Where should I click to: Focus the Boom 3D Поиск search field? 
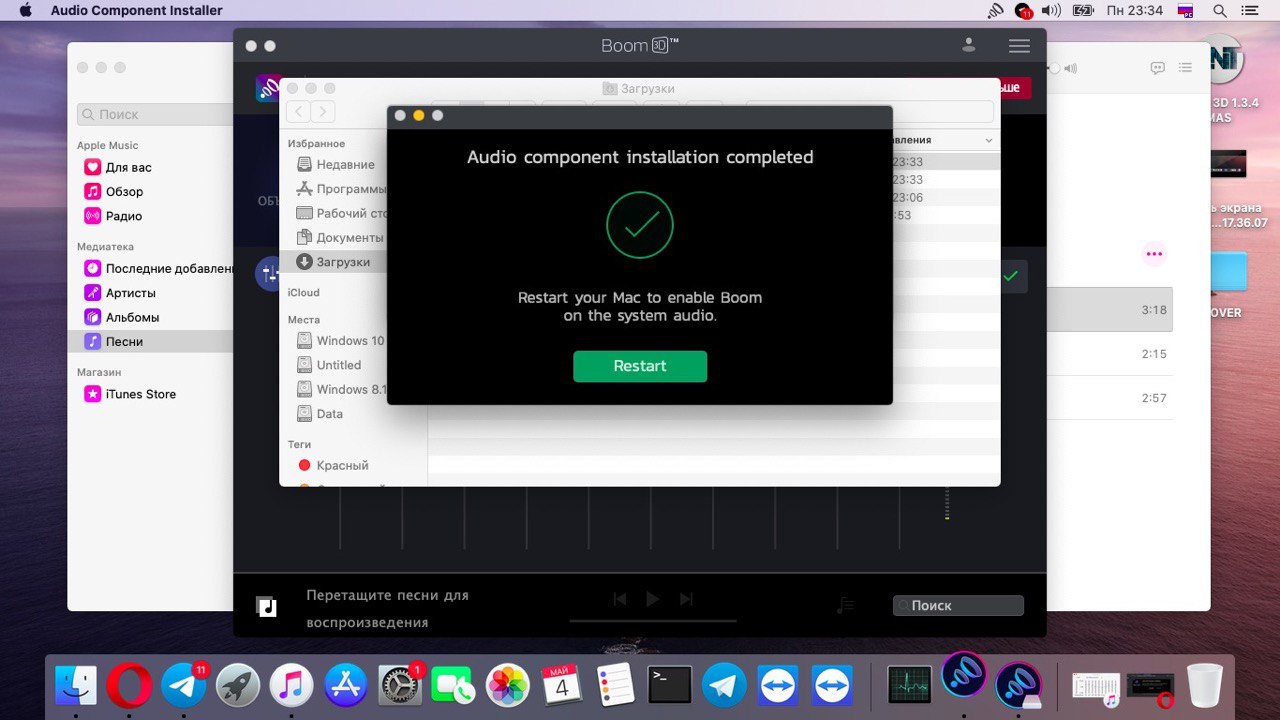[x=958, y=605]
